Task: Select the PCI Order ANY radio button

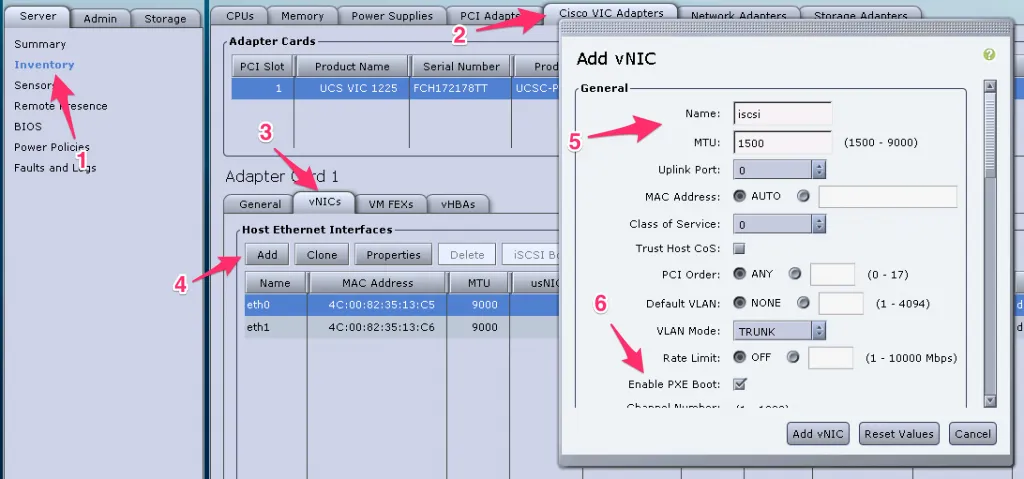Action: pos(739,274)
